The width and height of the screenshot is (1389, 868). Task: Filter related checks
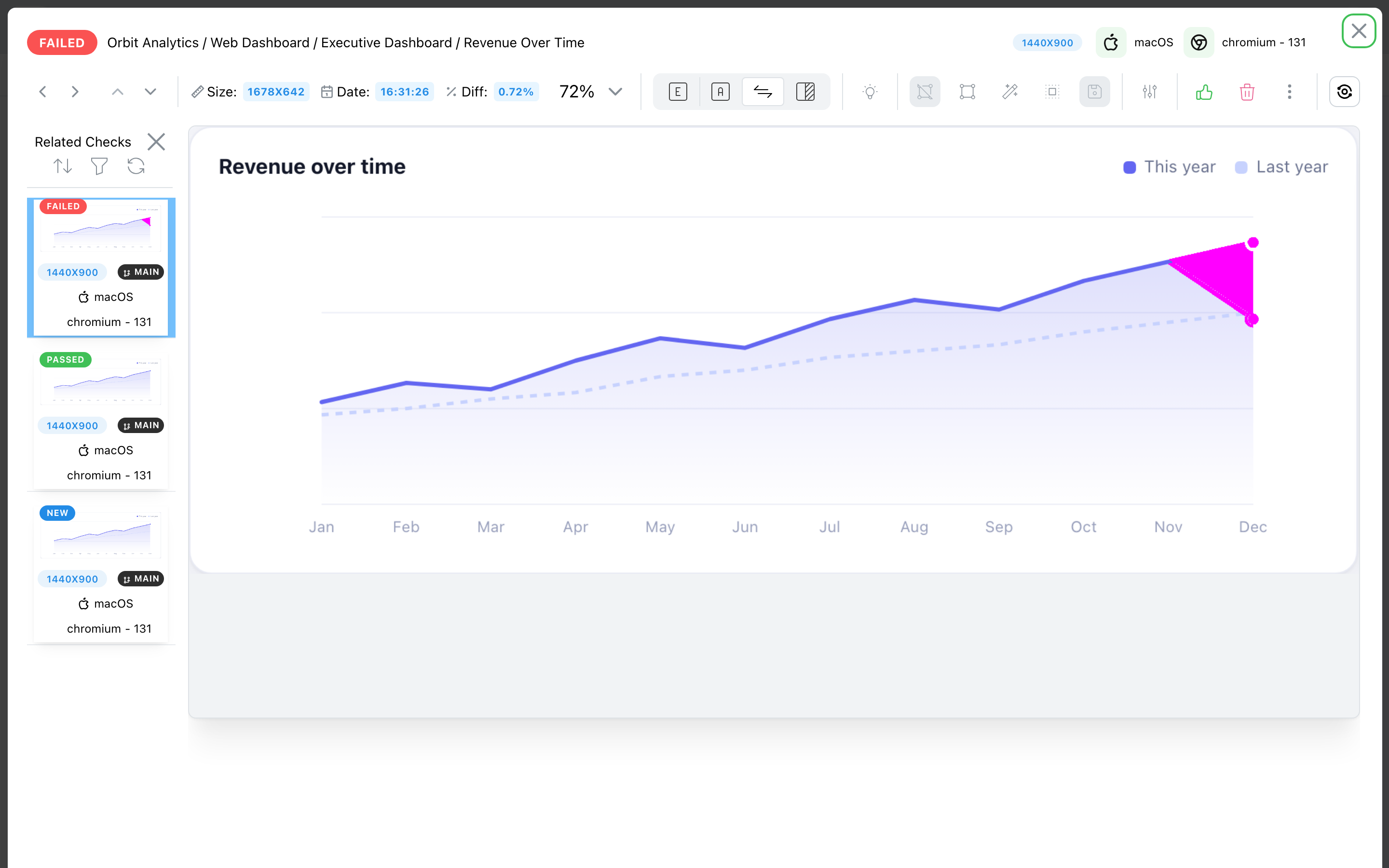click(x=99, y=166)
